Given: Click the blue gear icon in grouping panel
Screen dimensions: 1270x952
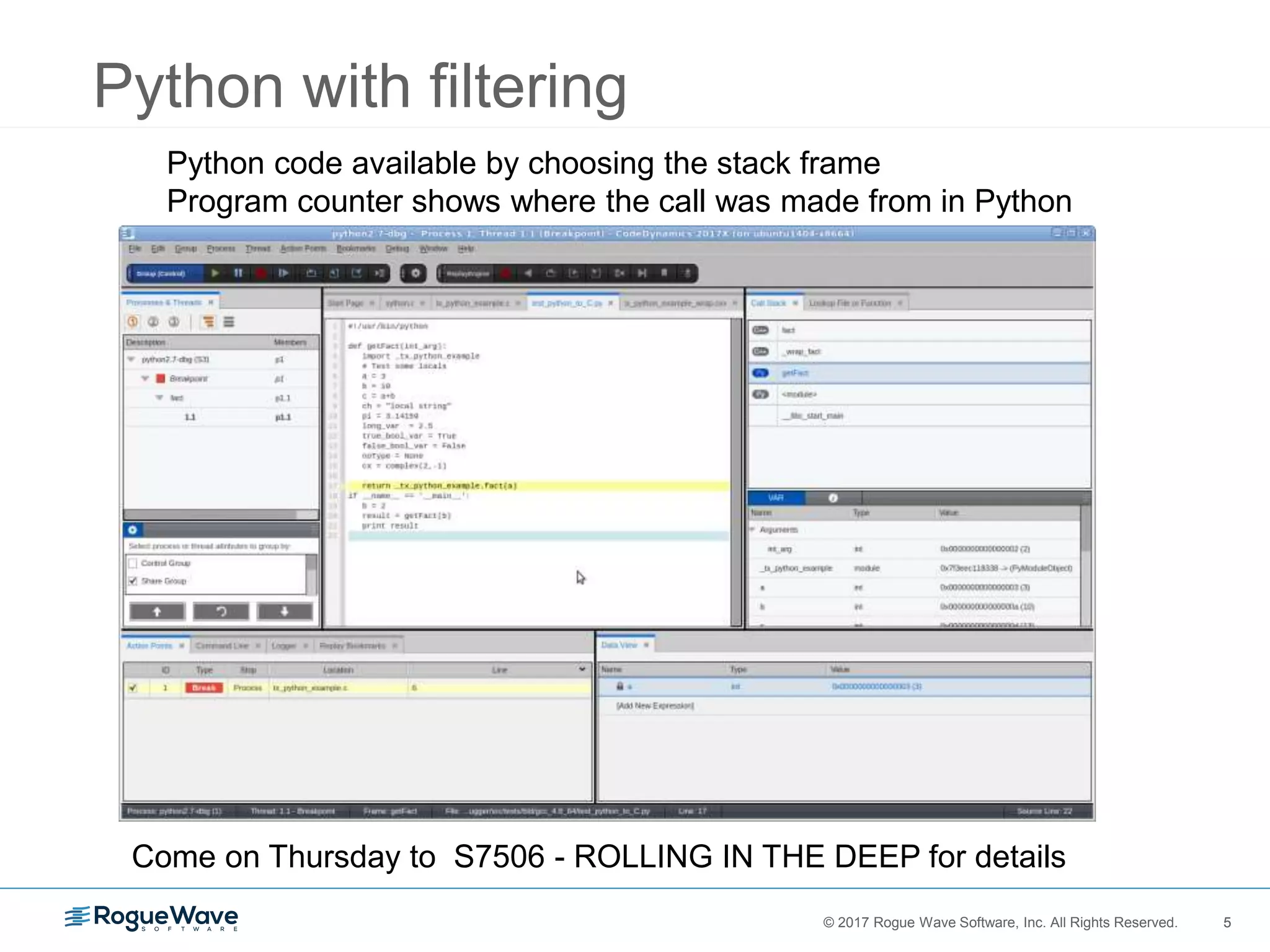Looking at the screenshot, I should pyautogui.click(x=133, y=530).
